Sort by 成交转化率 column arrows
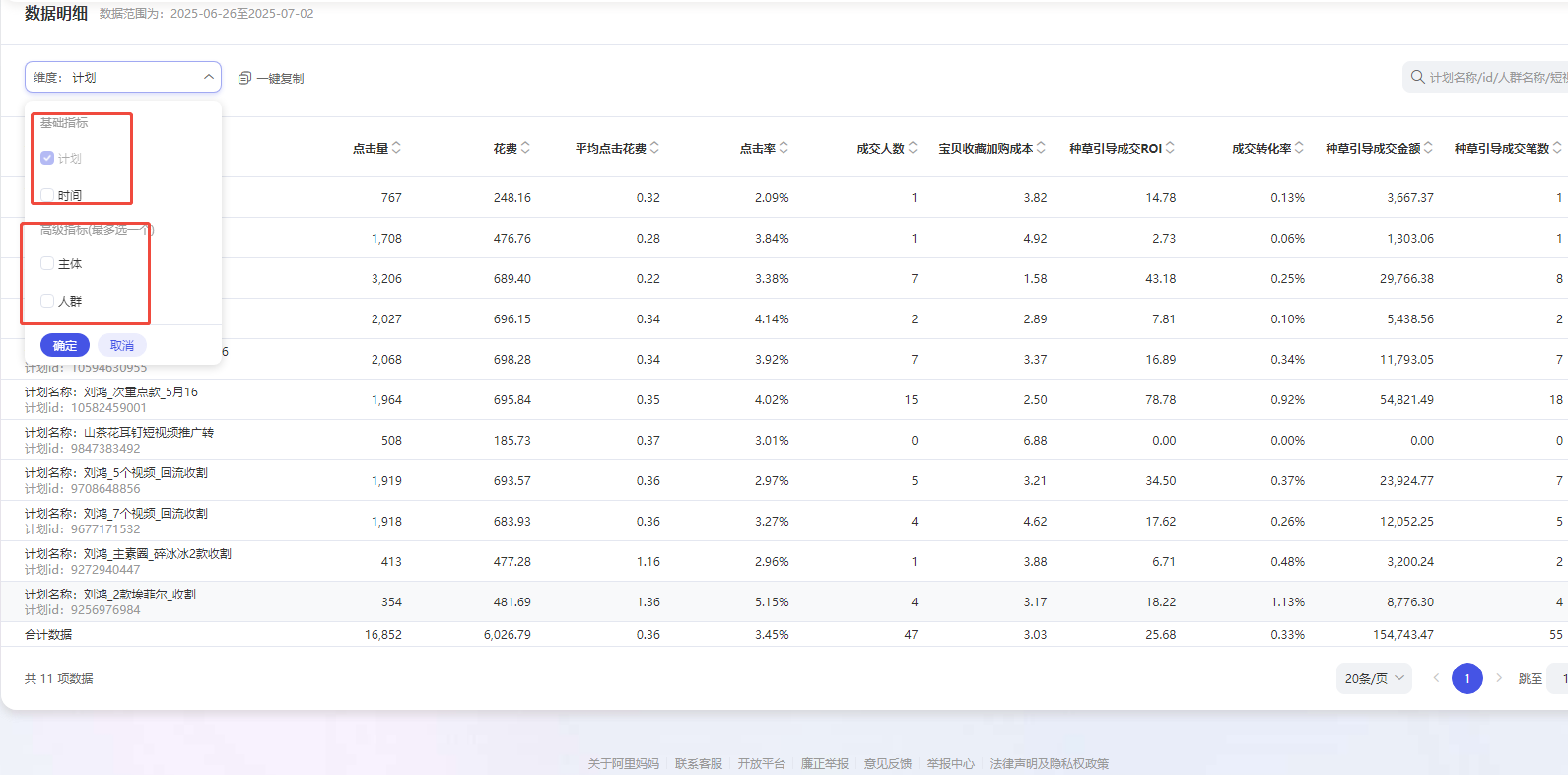Image resolution: width=1568 pixels, height=775 pixels. coord(1299,148)
